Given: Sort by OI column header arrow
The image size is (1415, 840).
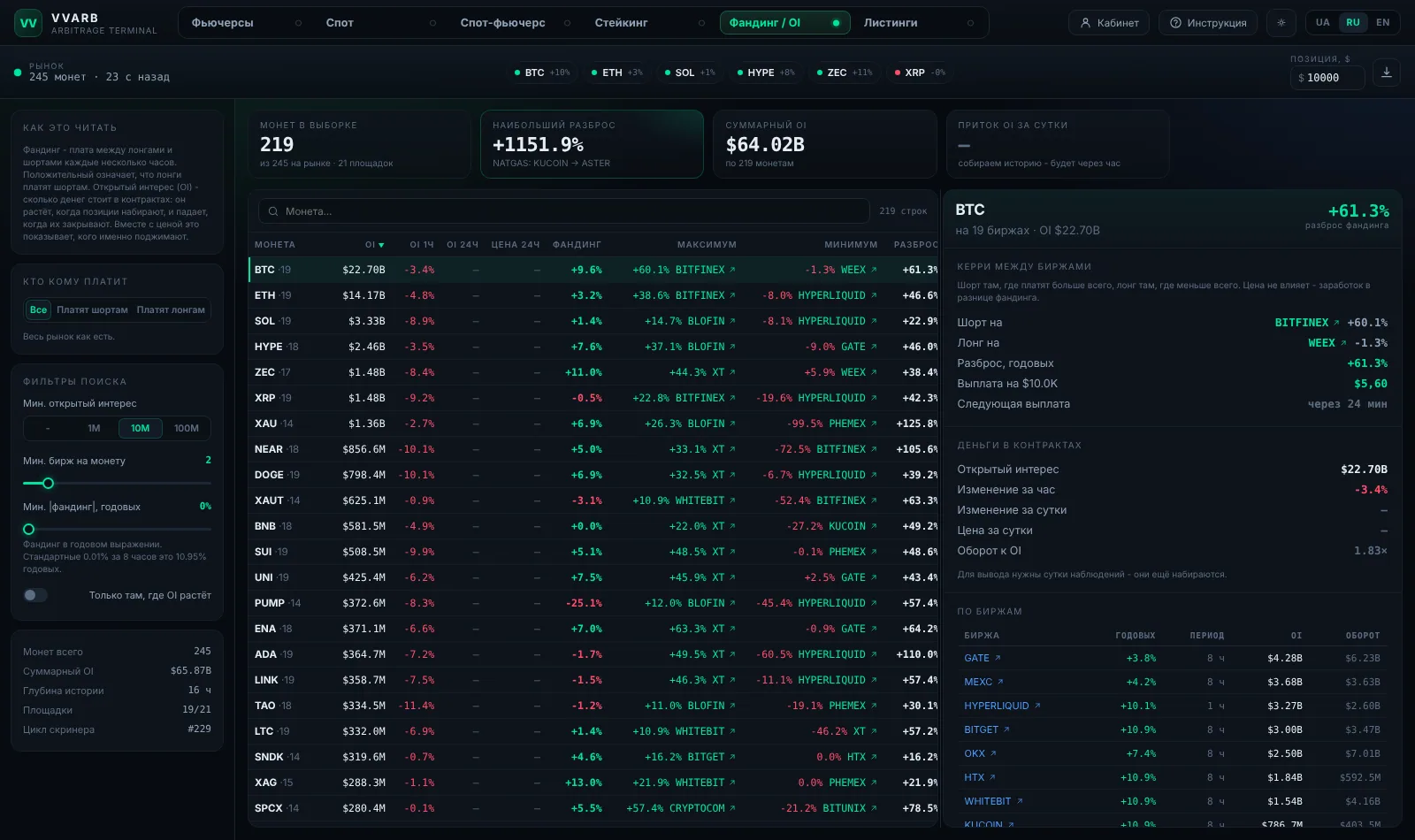Looking at the screenshot, I should tap(382, 245).
